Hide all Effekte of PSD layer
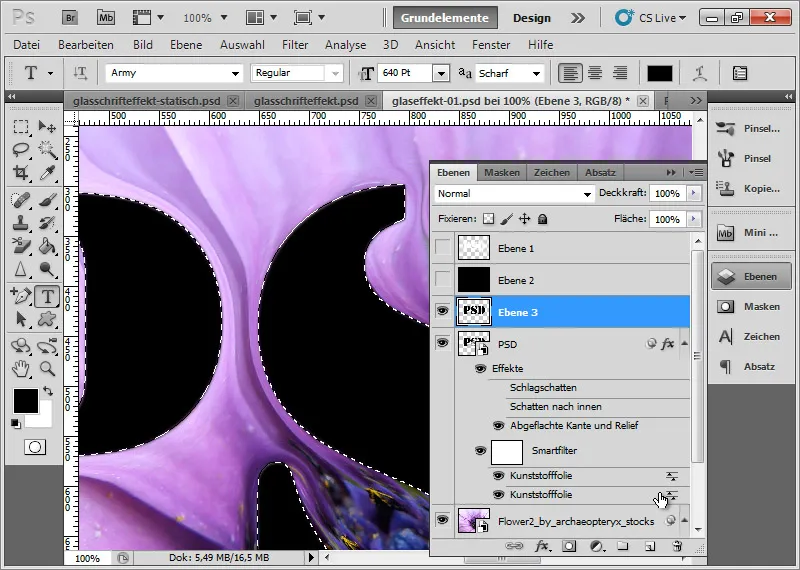Image resolution: width=800 pixels, height=570 pixels. click(x=480, y=368)
